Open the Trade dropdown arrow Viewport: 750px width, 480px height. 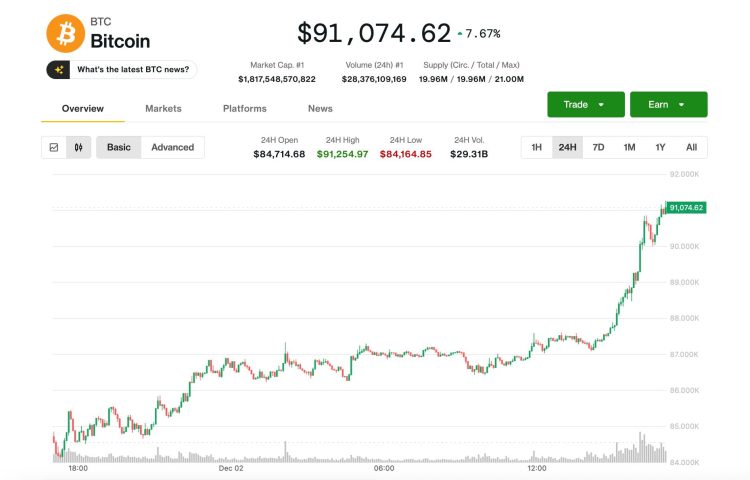[601, 104]
